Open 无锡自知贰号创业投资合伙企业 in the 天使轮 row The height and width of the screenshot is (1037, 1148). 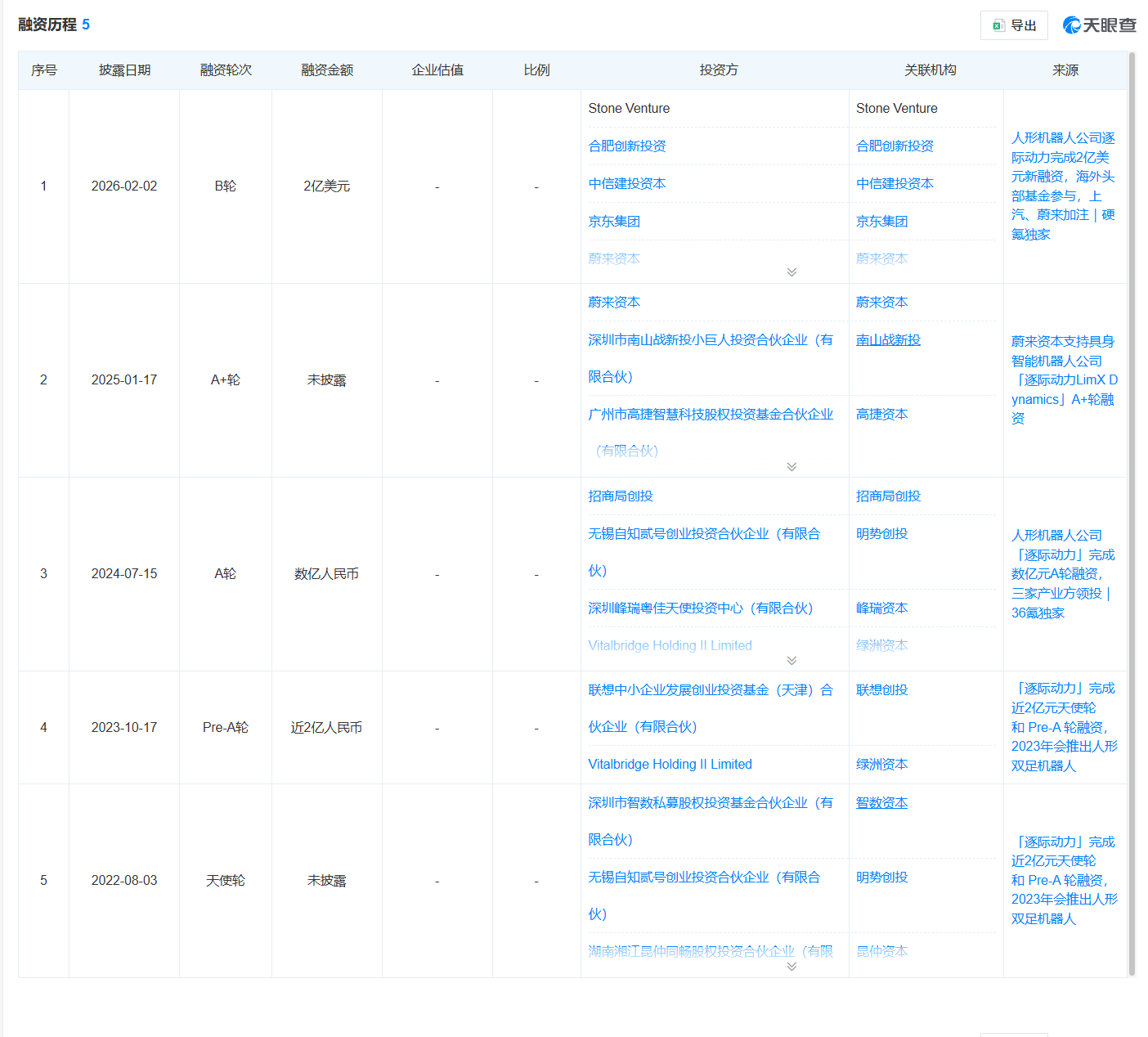[x=704, y=895]
